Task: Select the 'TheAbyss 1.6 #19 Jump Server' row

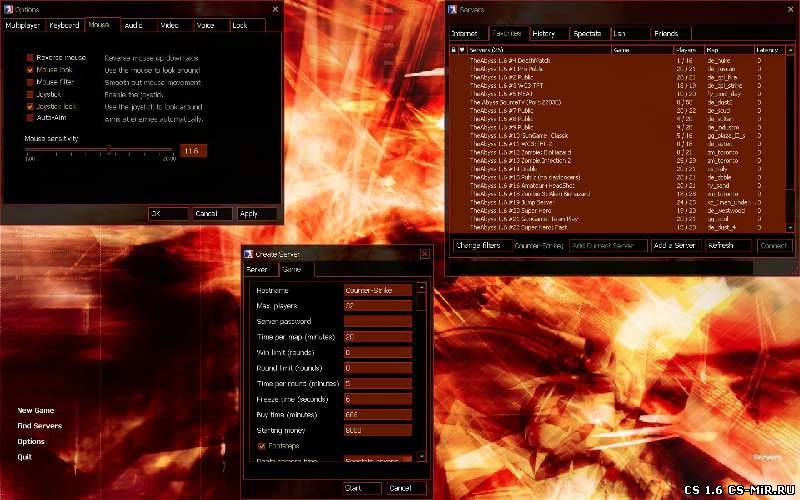Action: coord(618,202)
